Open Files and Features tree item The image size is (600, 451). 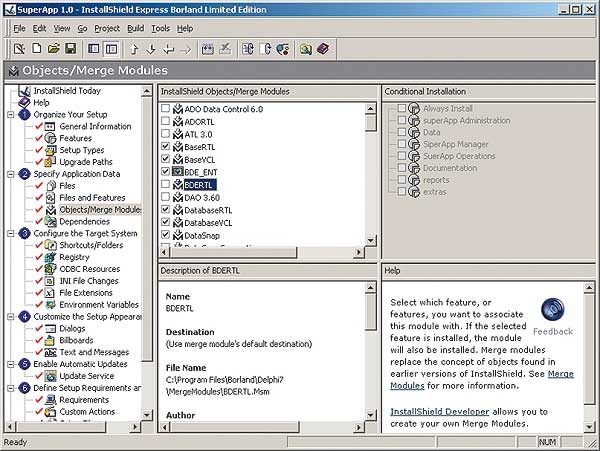[92, 198]
